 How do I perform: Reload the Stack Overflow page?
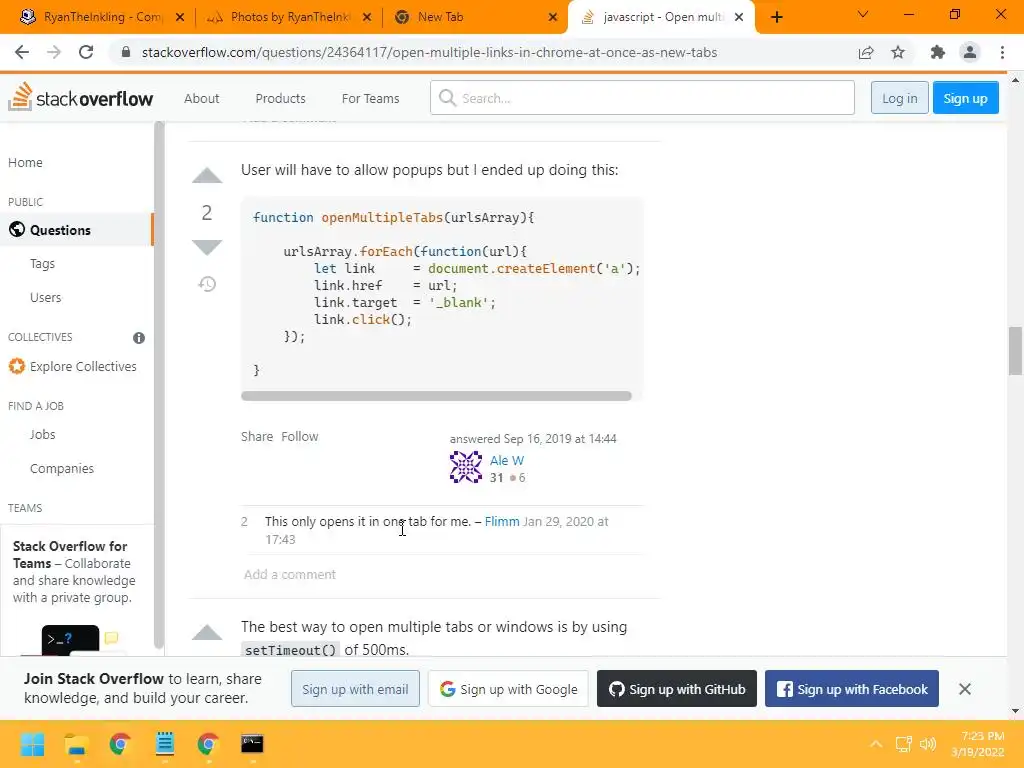[x=86, y=52]
